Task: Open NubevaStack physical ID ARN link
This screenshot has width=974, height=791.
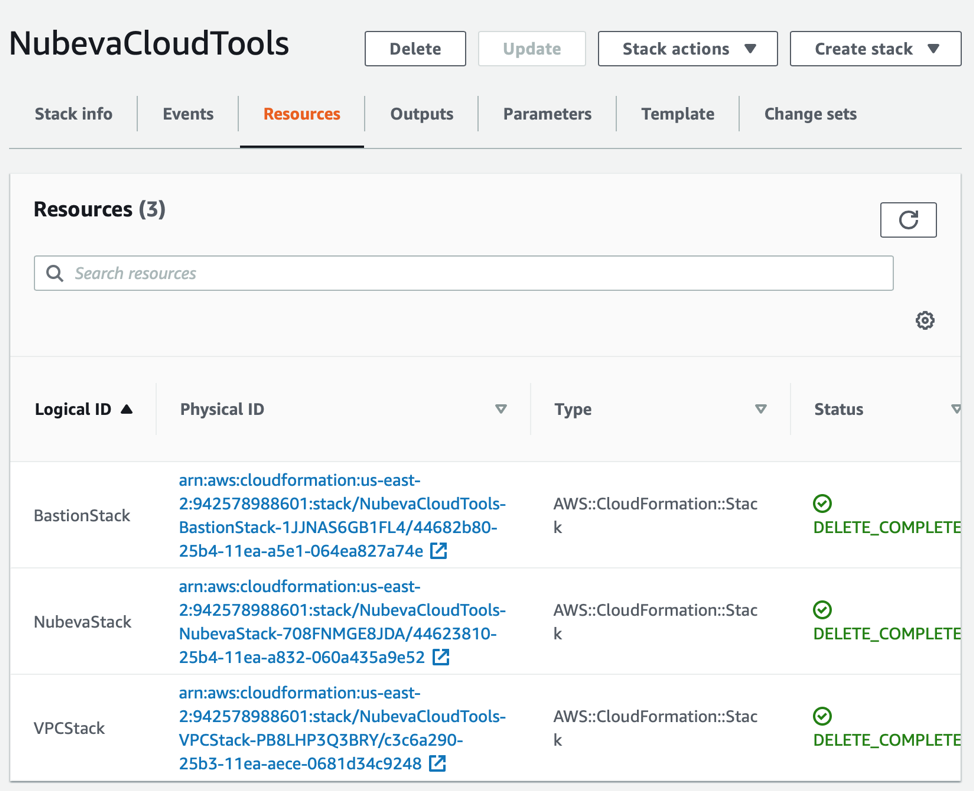Action: (342, 621)
